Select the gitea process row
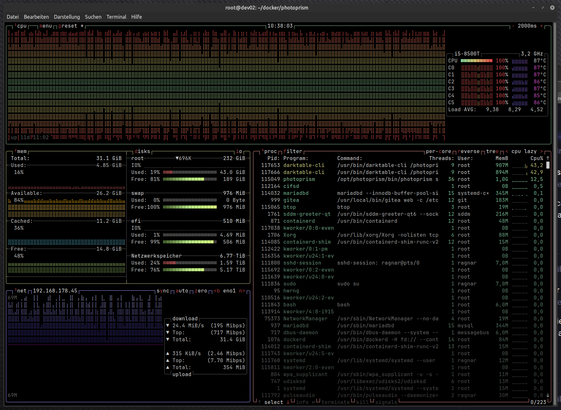The image size is (561, 410). 402,200
